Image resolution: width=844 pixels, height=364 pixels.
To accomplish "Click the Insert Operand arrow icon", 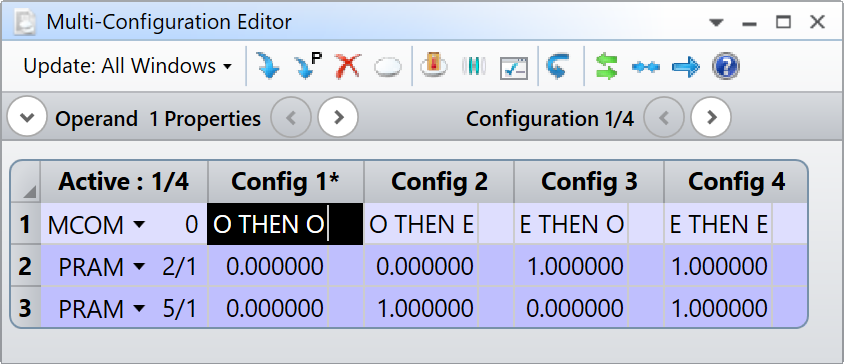I will coord(268,66).
